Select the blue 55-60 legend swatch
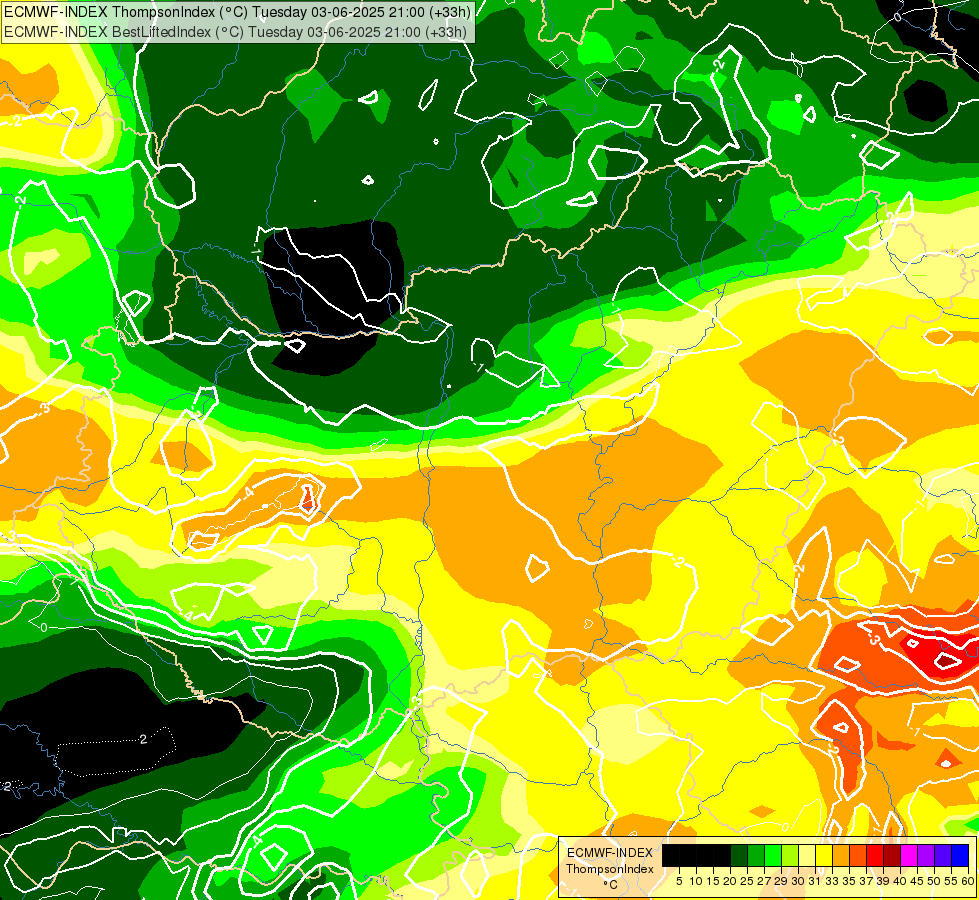Image resolution: width=979 pixels, height=900 pixels. [960, 855]
